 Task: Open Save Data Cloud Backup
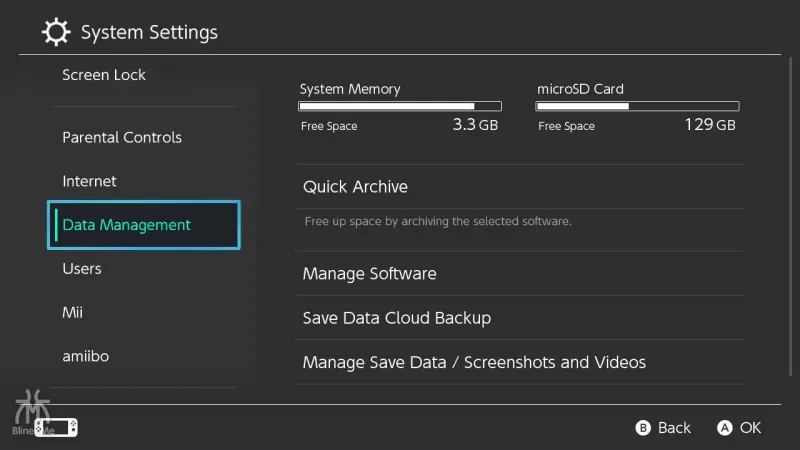click(519, 318)
